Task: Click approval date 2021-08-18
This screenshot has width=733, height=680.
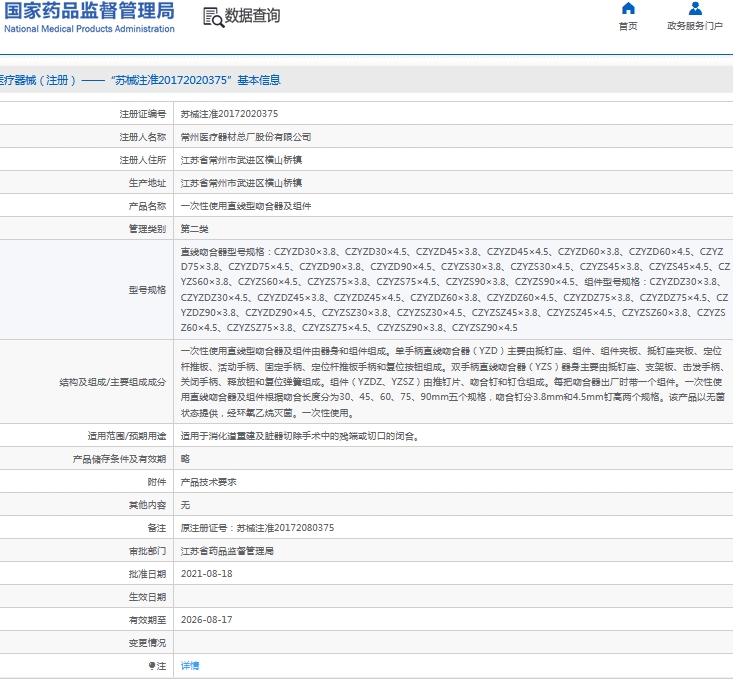Action: point(207,573)
